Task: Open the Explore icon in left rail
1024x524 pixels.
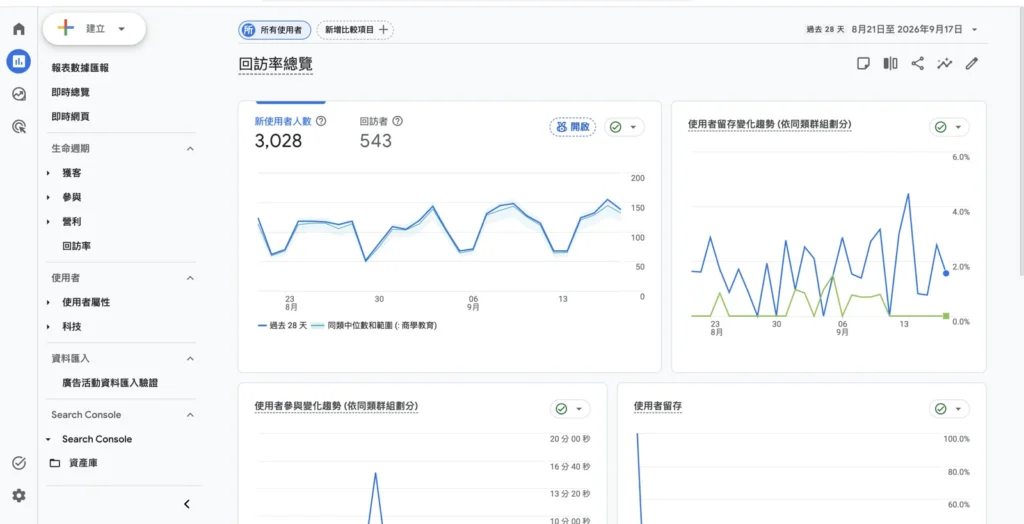Action: coord(19,94)
